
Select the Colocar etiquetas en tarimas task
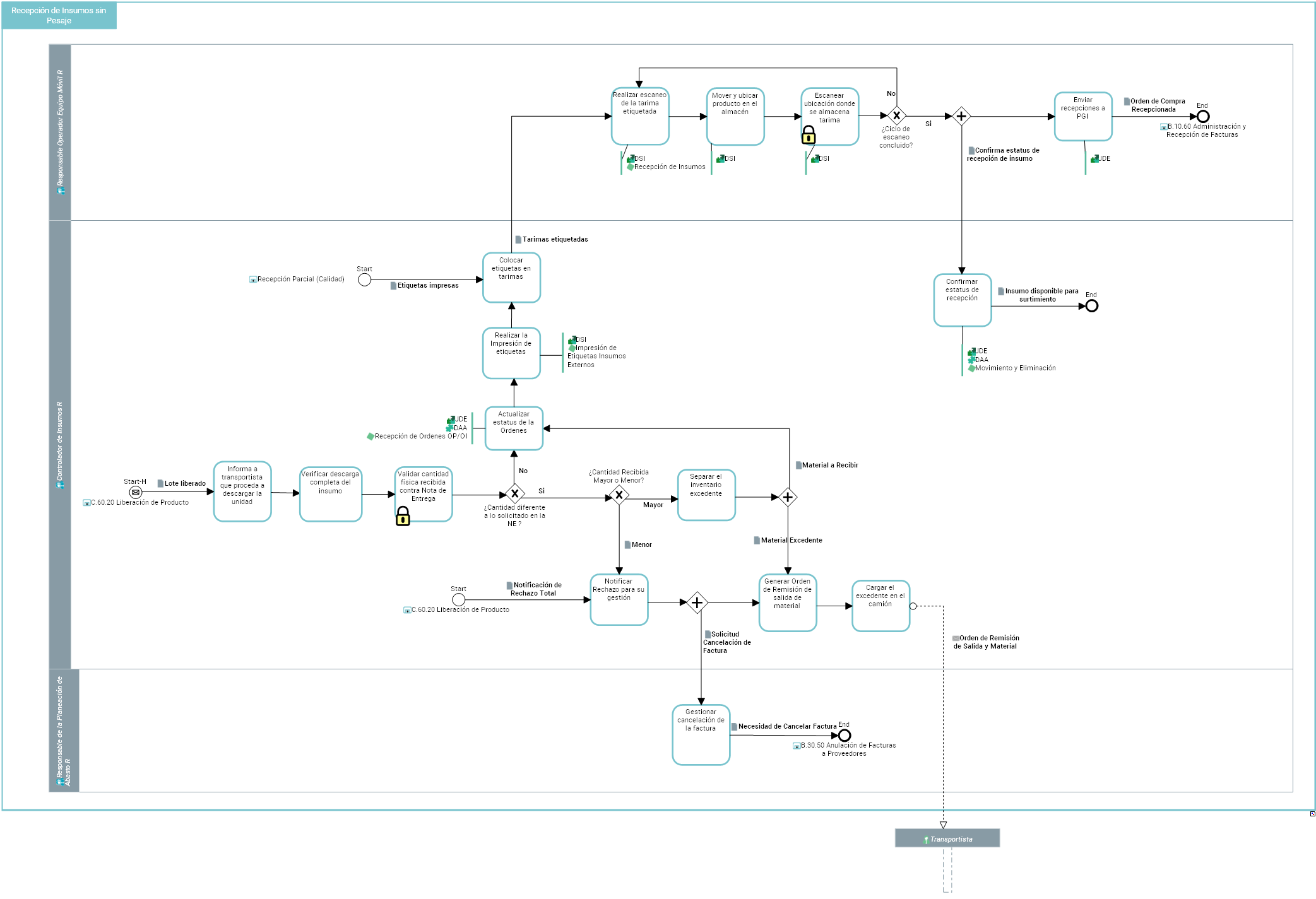click(x=511, y=278)
